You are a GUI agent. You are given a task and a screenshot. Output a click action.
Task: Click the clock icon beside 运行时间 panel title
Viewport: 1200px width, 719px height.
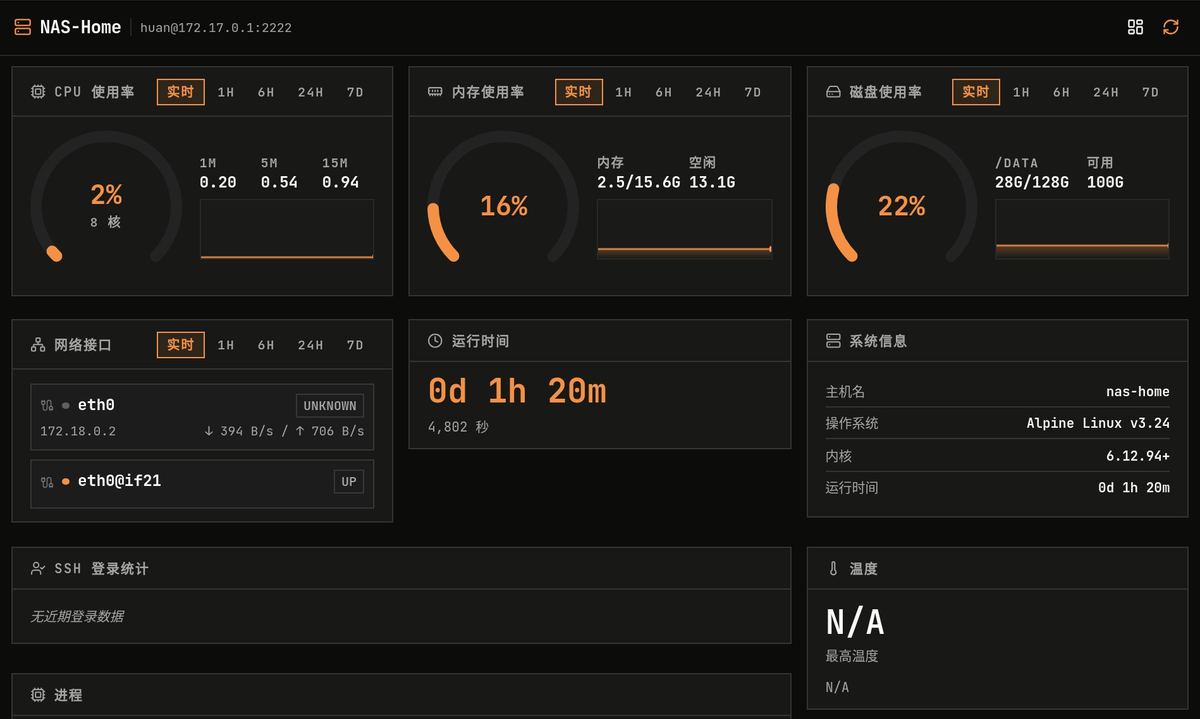coord(435,341)
